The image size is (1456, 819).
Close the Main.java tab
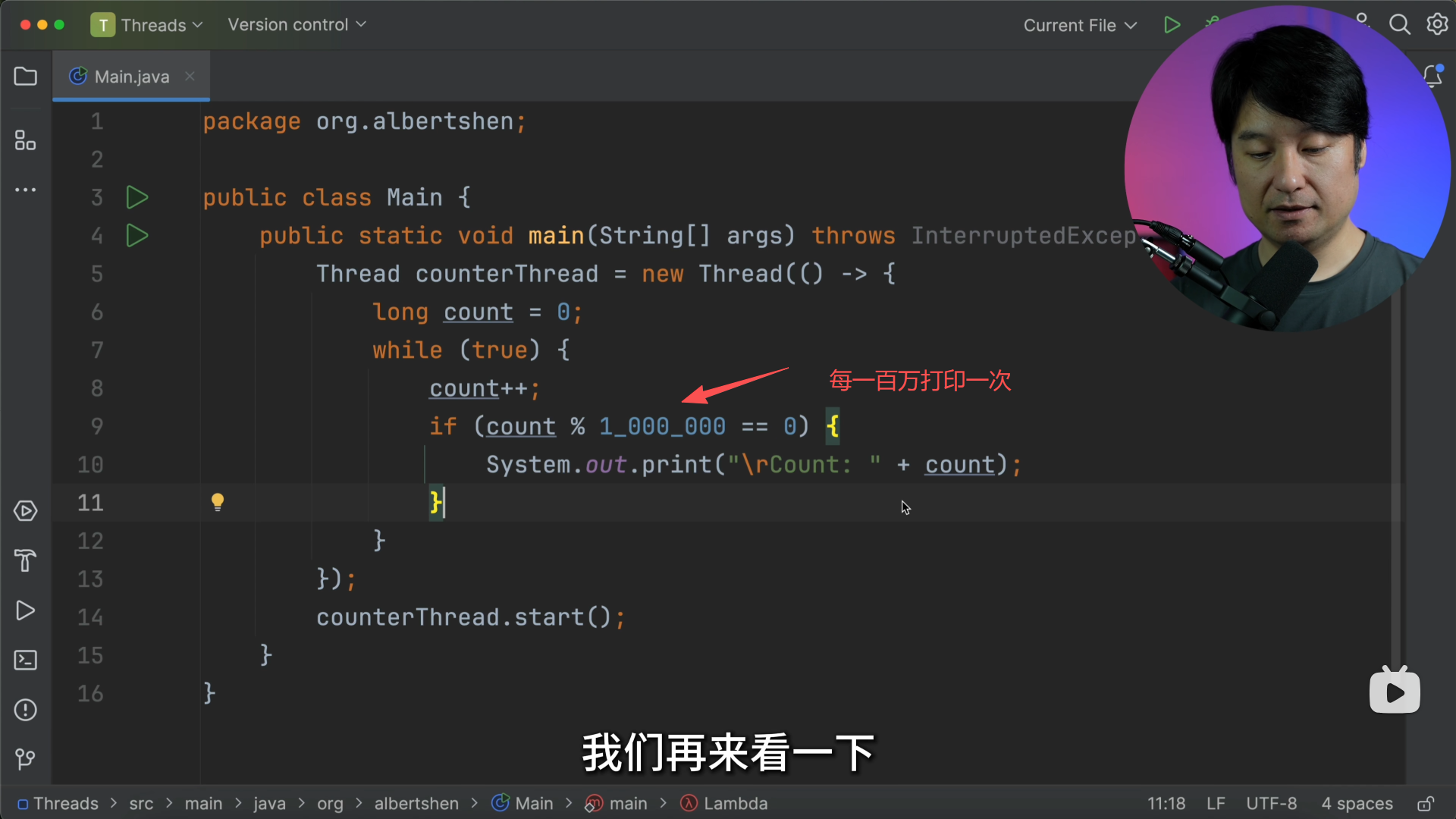click(x=190, y=76)
